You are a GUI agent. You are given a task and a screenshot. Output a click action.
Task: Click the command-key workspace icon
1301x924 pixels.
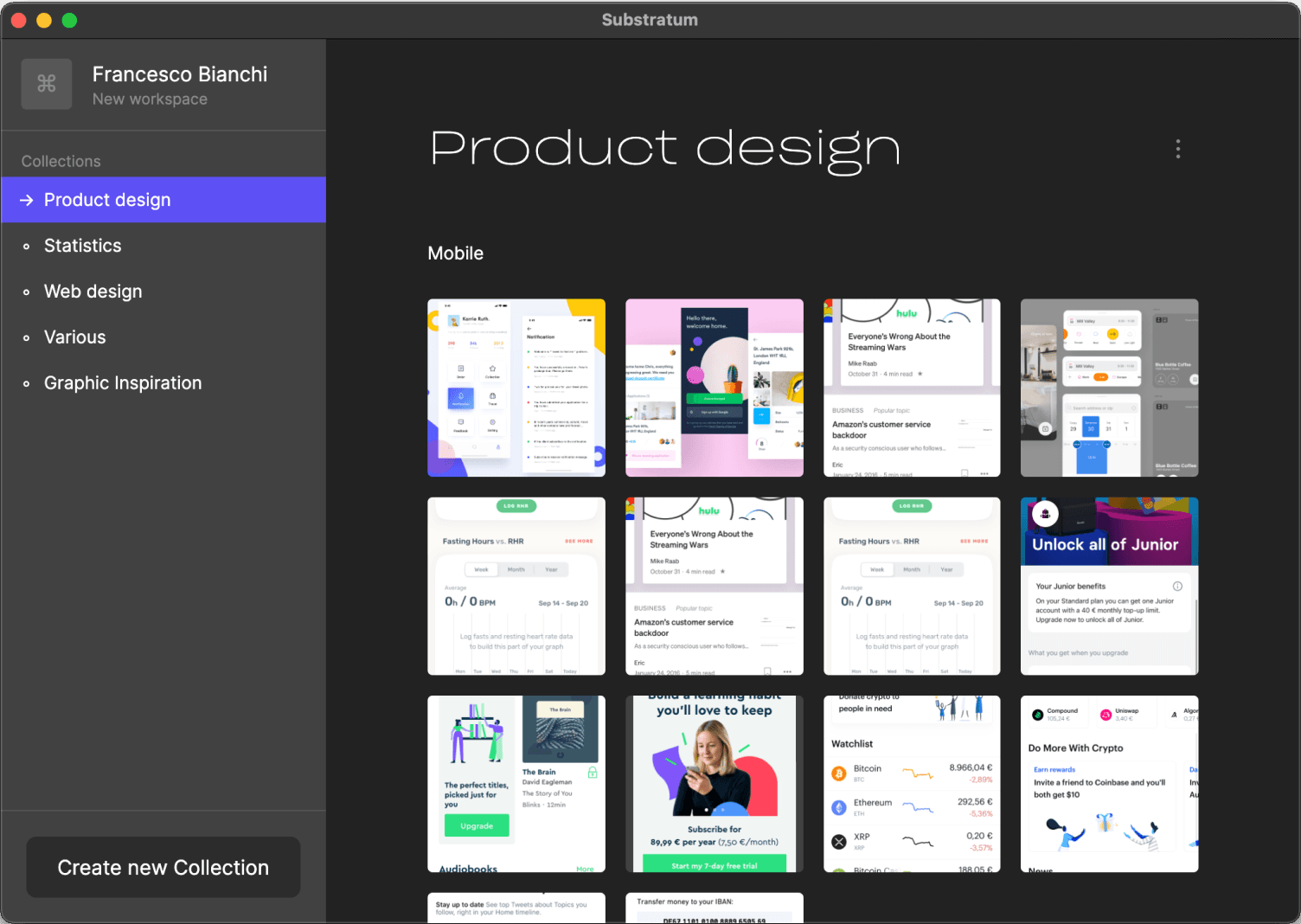tap(47, 84)
